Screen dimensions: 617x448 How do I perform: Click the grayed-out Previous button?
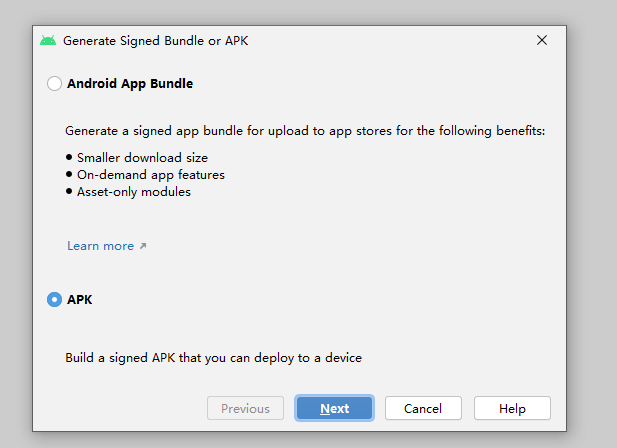tap(245, 408)
